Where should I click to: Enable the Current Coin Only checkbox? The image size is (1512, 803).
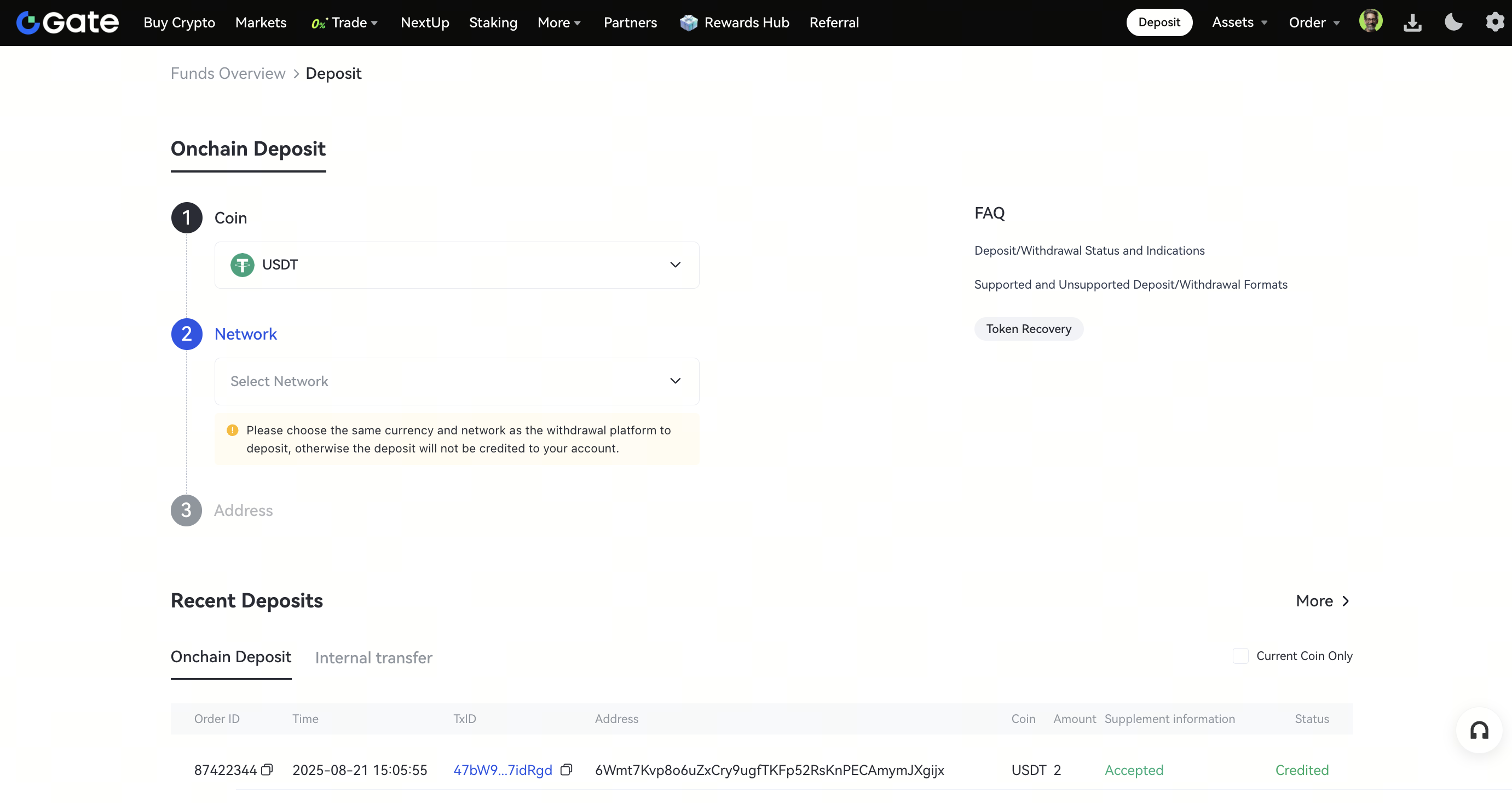(x=1240, y=656)
